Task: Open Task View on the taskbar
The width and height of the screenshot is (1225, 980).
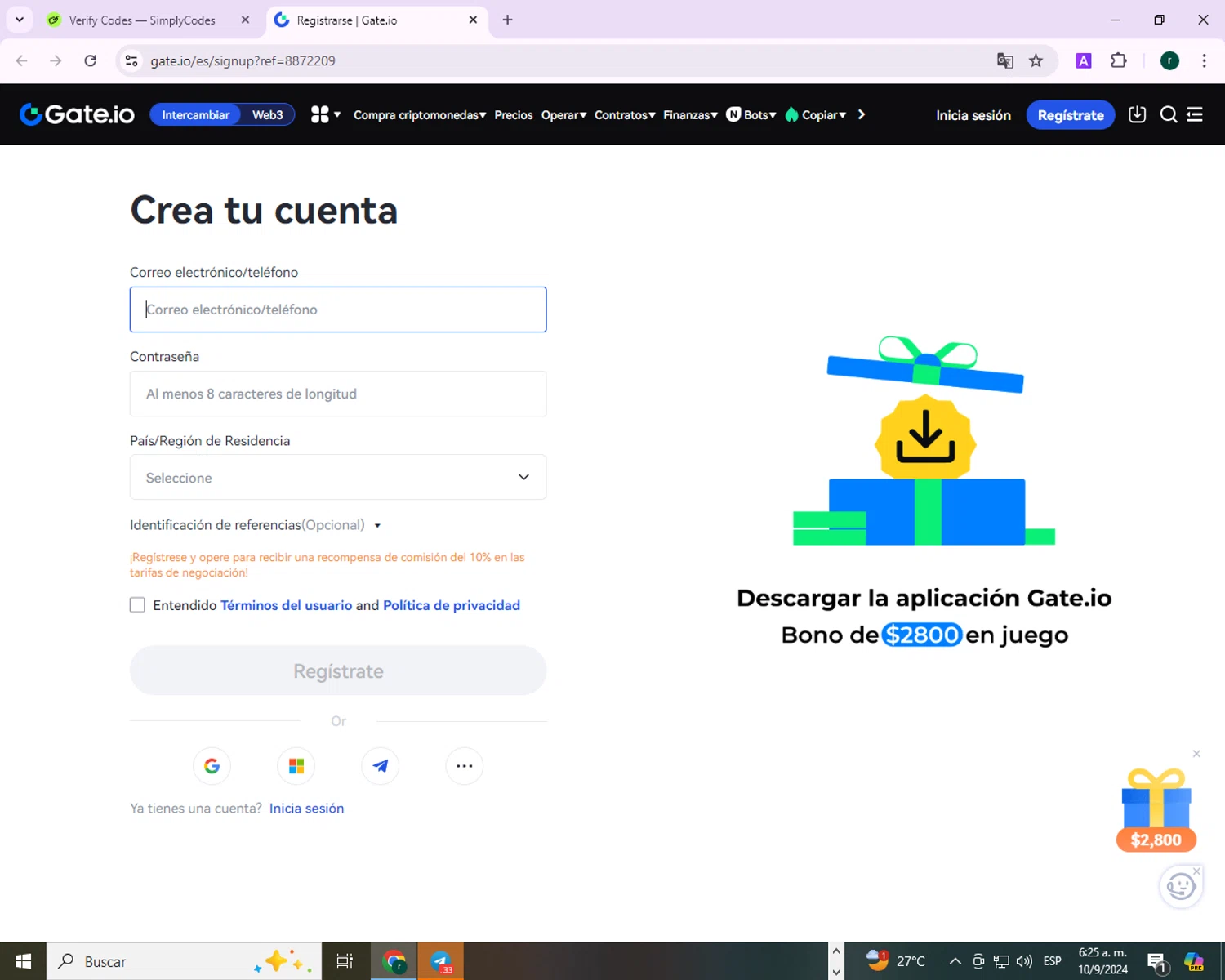Action: tap(345, 961)
